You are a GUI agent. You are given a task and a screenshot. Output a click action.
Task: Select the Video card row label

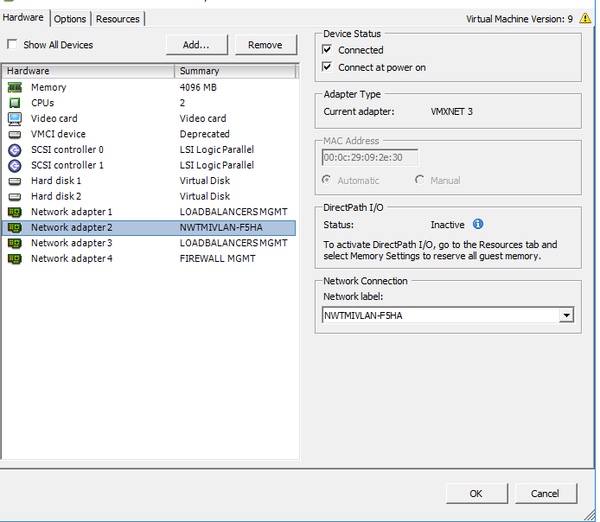coord(54,119)
